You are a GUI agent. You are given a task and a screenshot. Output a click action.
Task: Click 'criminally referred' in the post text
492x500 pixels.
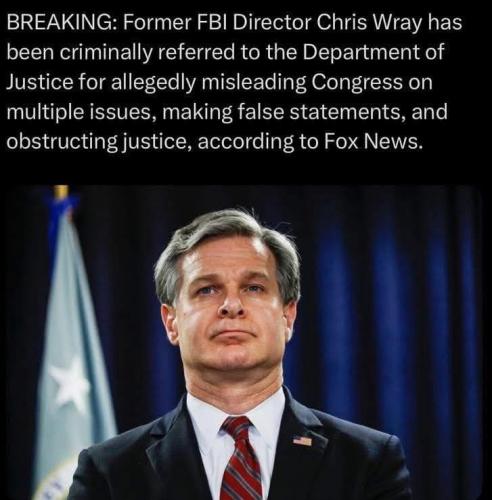[x=148, y=53]
